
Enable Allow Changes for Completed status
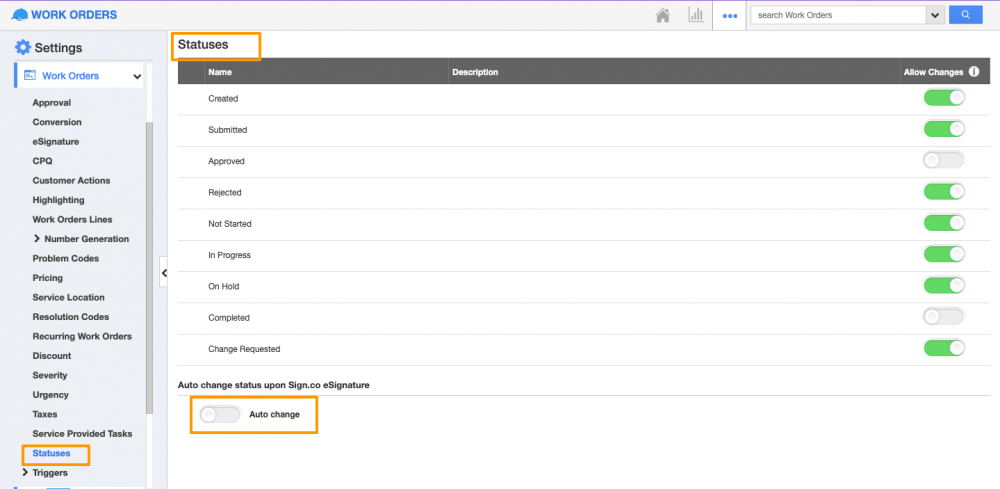[943, 317]
